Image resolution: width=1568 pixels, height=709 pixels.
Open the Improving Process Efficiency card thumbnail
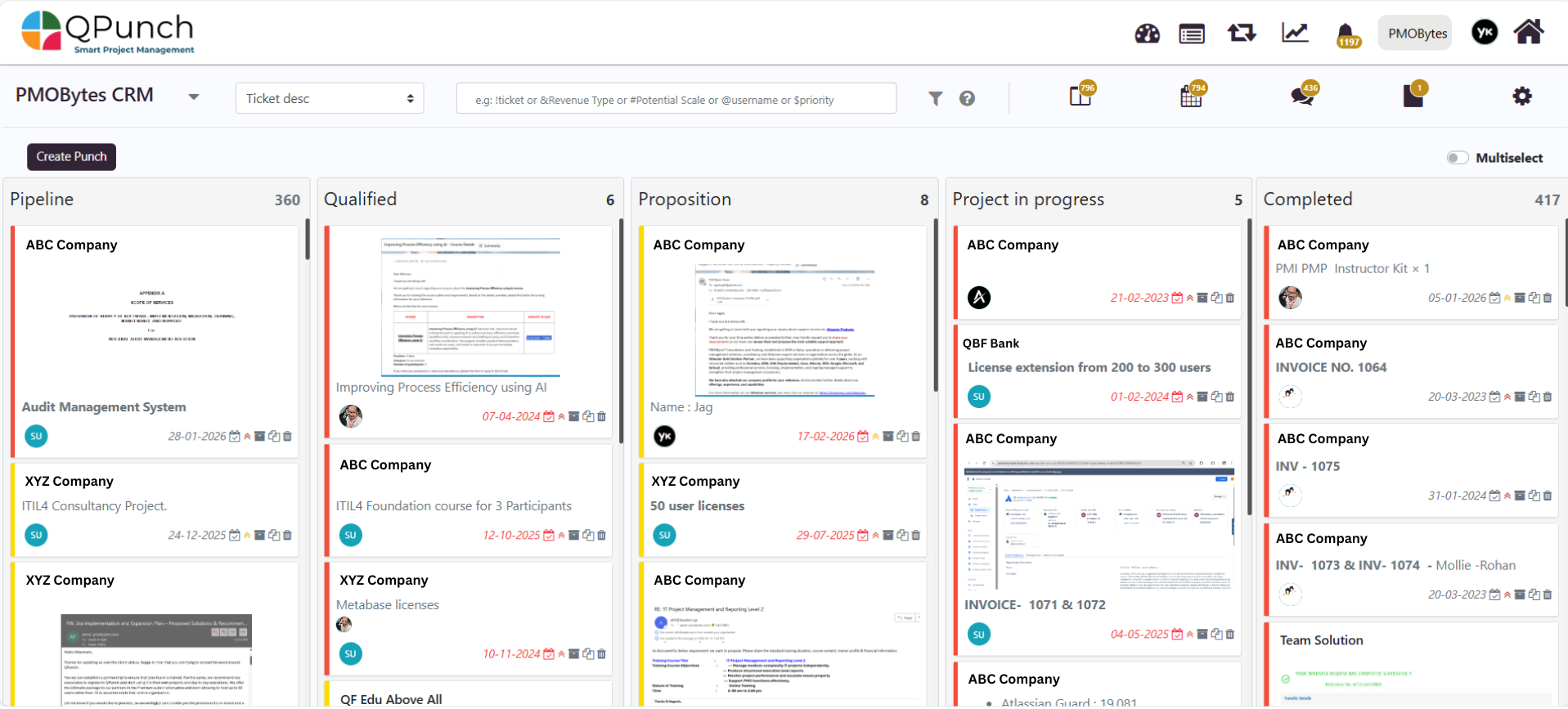[x=470, y=307]
